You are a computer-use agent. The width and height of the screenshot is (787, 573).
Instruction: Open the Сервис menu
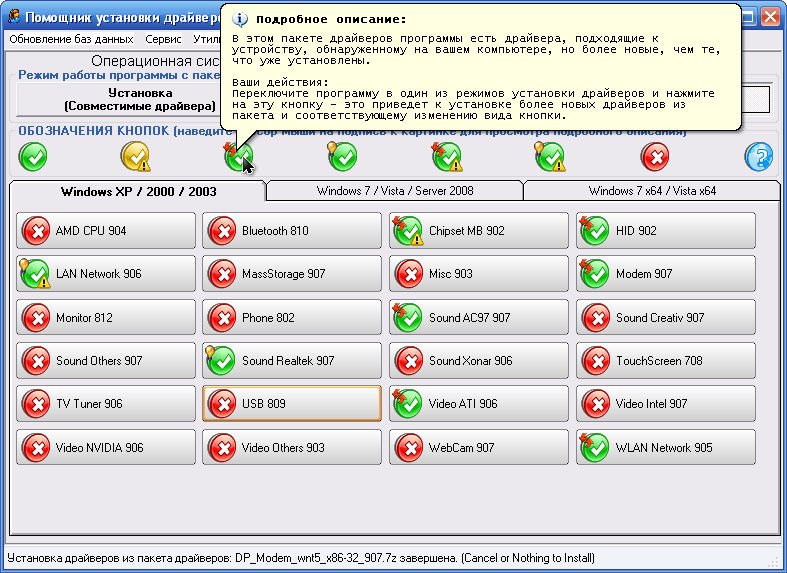pyautogui.click(x=163, y=39)
